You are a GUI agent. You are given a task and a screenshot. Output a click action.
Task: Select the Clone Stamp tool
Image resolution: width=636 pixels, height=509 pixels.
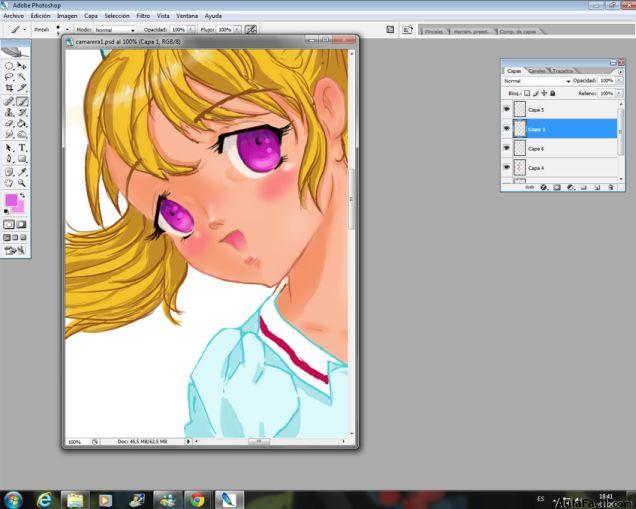[x=9, y=112]
